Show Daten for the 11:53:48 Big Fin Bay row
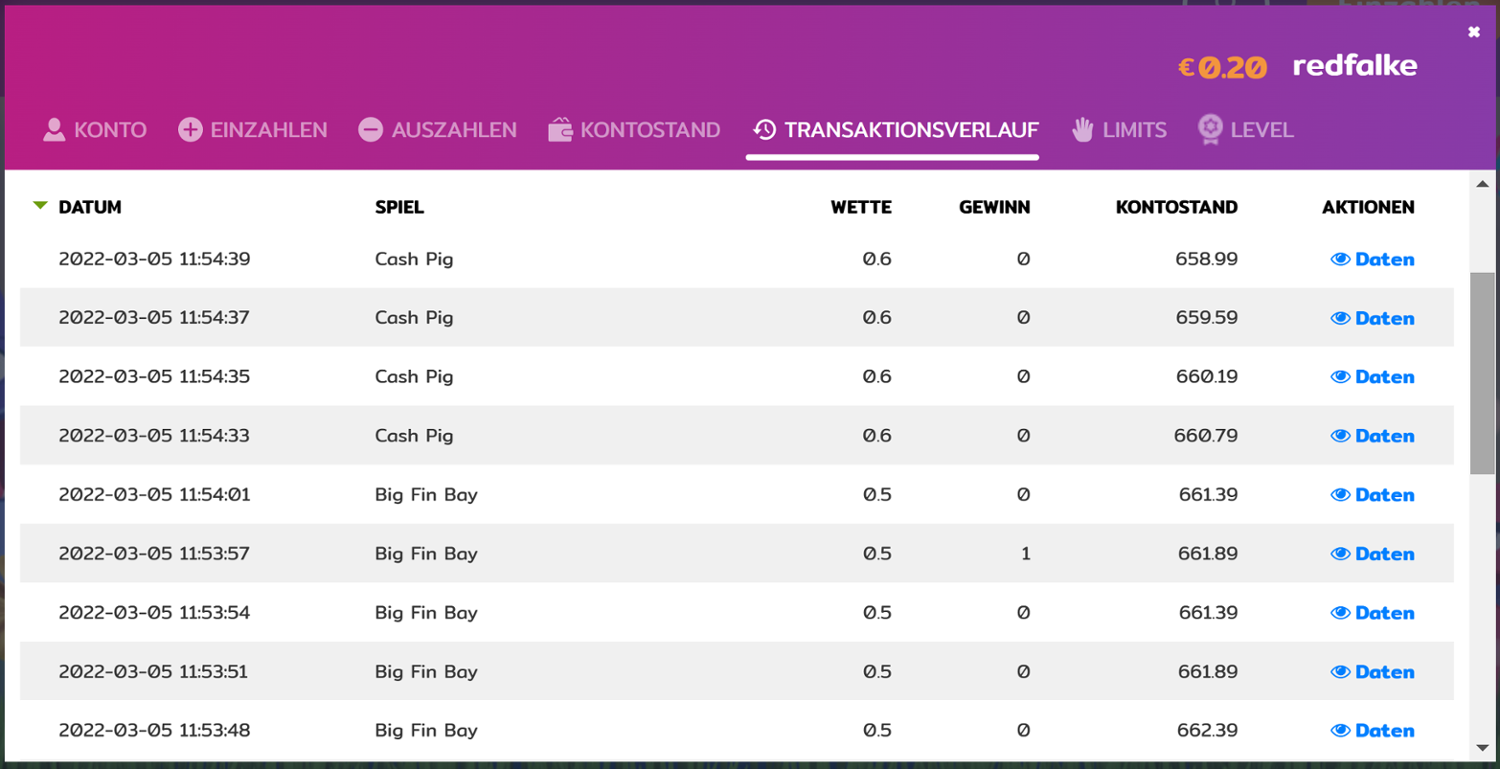 click(x=1372, y=731)
